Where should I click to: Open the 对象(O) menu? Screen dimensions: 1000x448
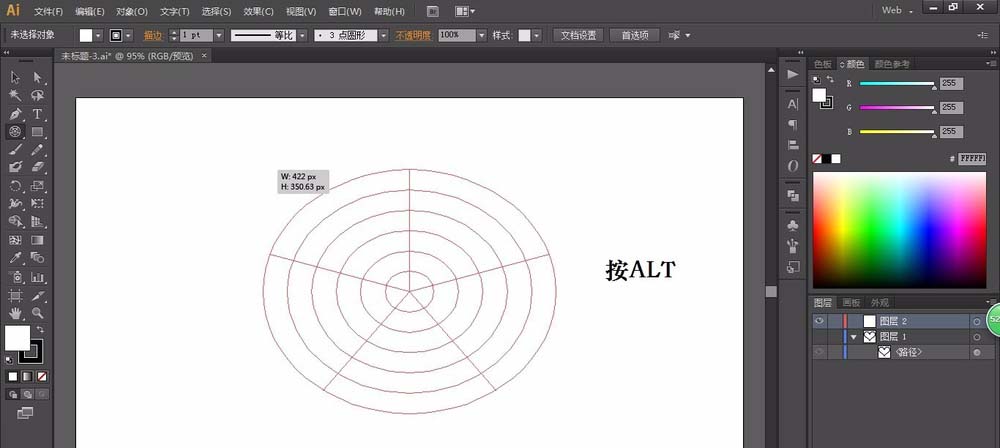click(x=132, y=11)
